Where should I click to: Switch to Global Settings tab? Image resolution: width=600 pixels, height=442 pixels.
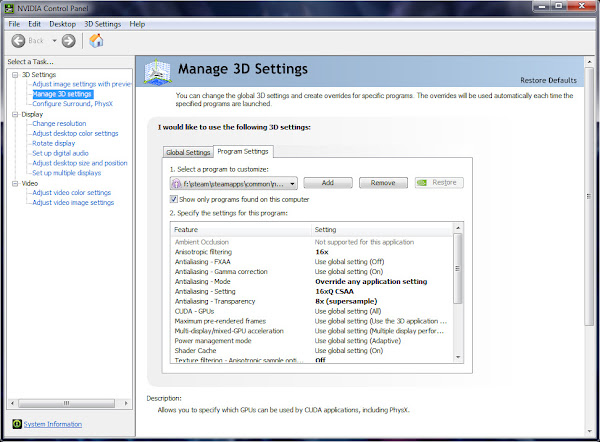188,152
